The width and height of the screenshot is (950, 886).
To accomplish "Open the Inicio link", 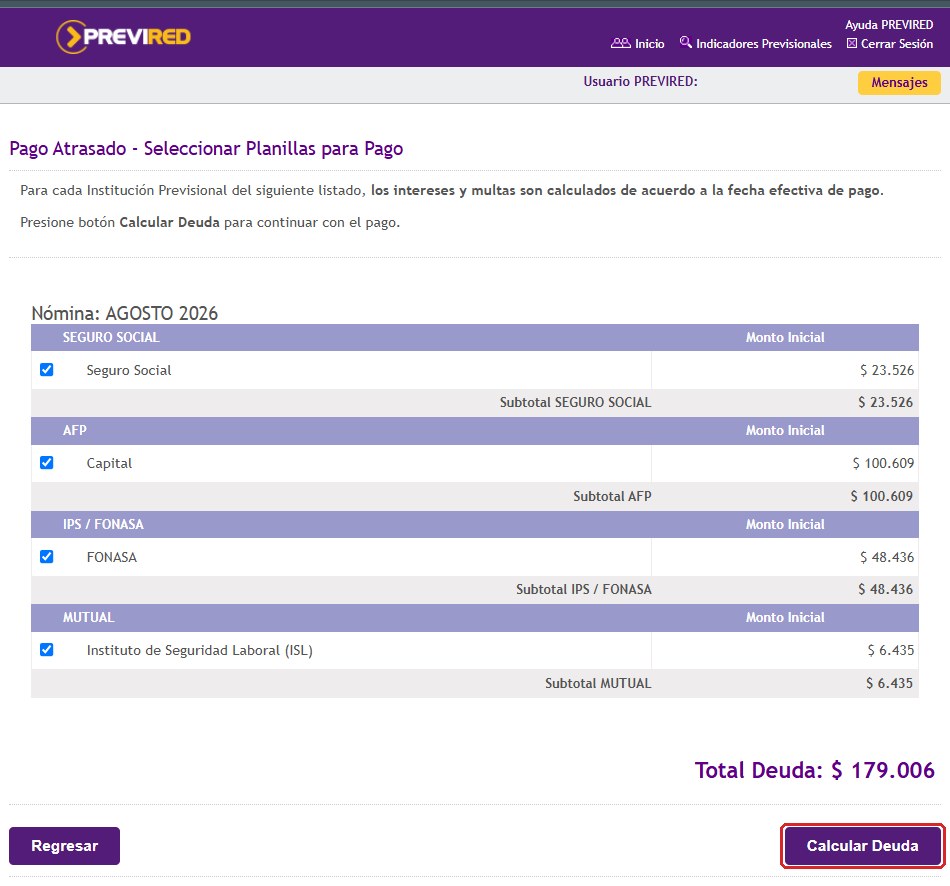I will 649,44.
